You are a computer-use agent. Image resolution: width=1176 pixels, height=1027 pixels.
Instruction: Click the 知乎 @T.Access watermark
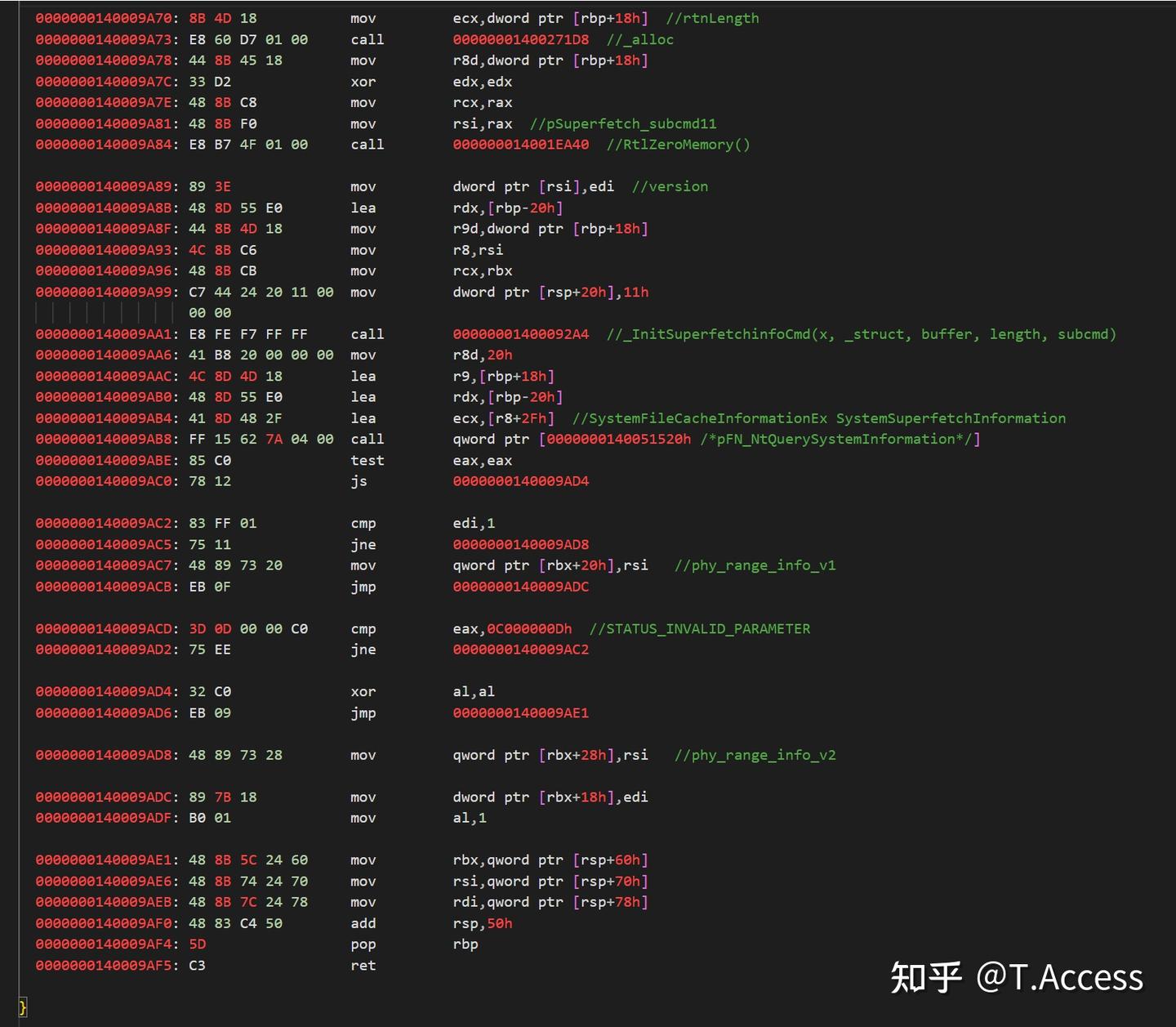[x=1017, y=977]
